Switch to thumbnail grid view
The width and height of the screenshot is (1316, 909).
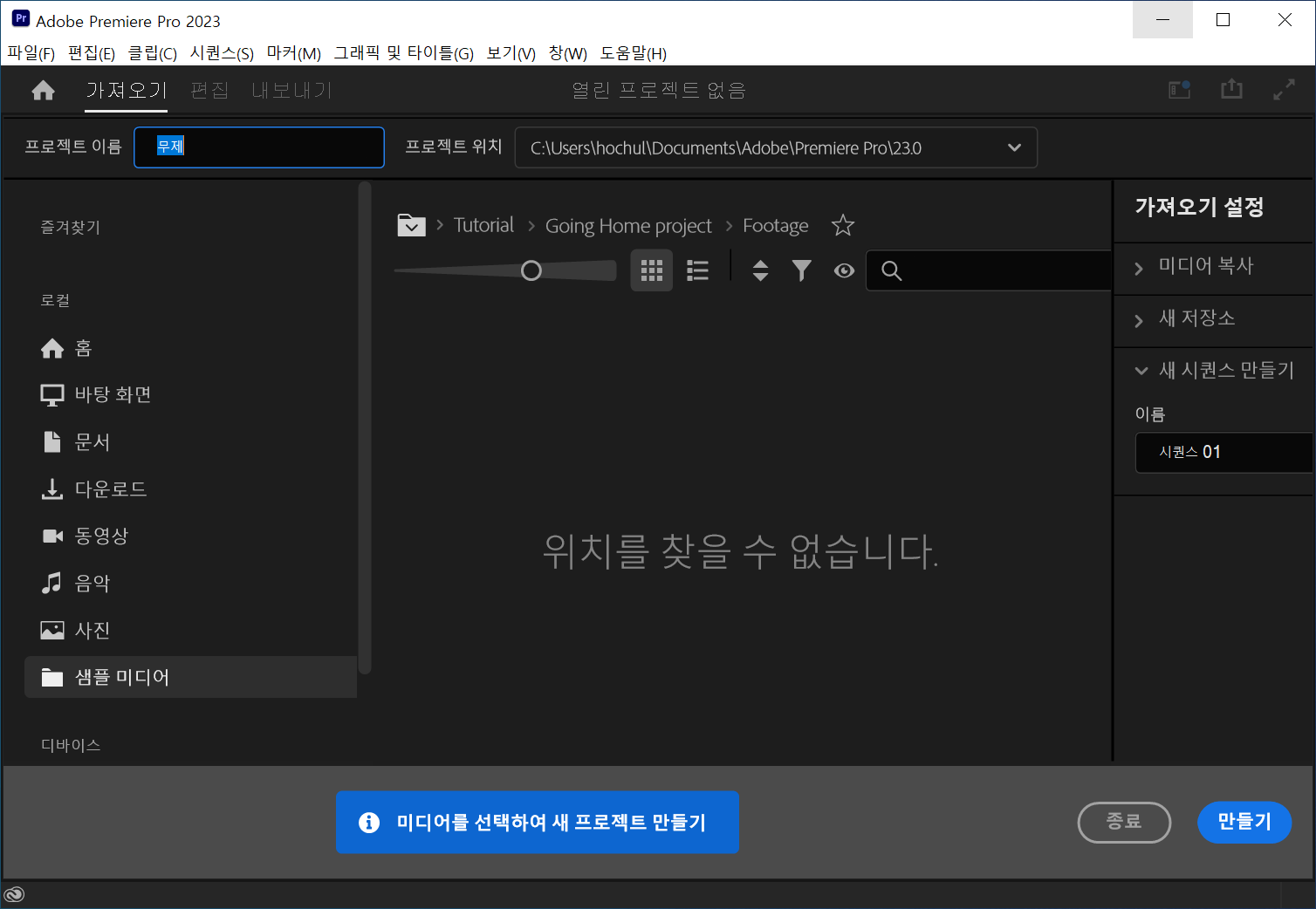(652, 270)
